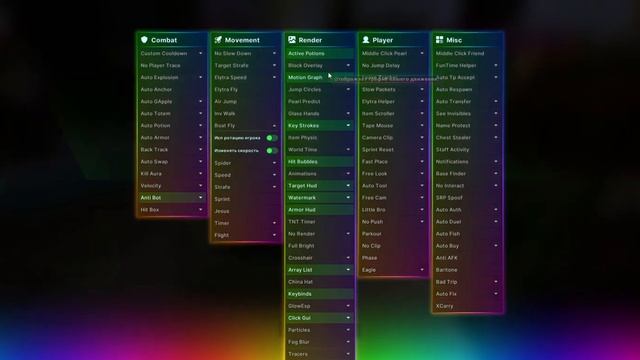Expand the Eagle settings arrow
Viewport: 640px width, 360px height.
click(x=422, y=270)
